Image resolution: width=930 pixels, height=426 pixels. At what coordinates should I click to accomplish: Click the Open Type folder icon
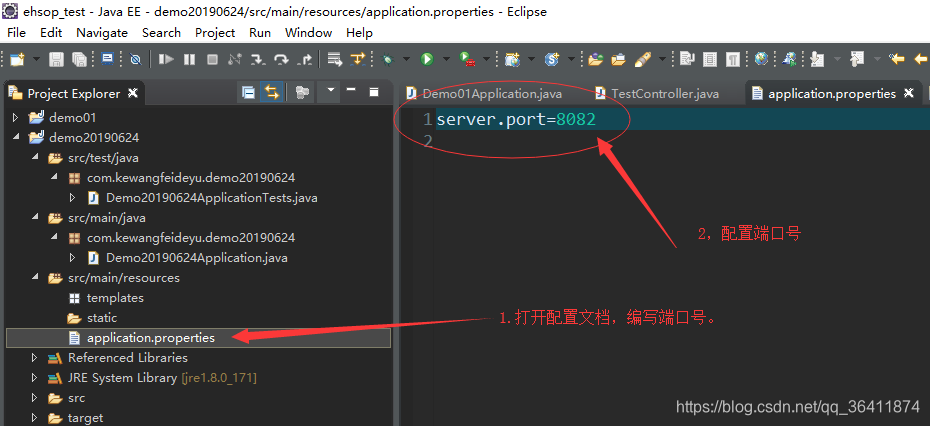pos(595,59)
